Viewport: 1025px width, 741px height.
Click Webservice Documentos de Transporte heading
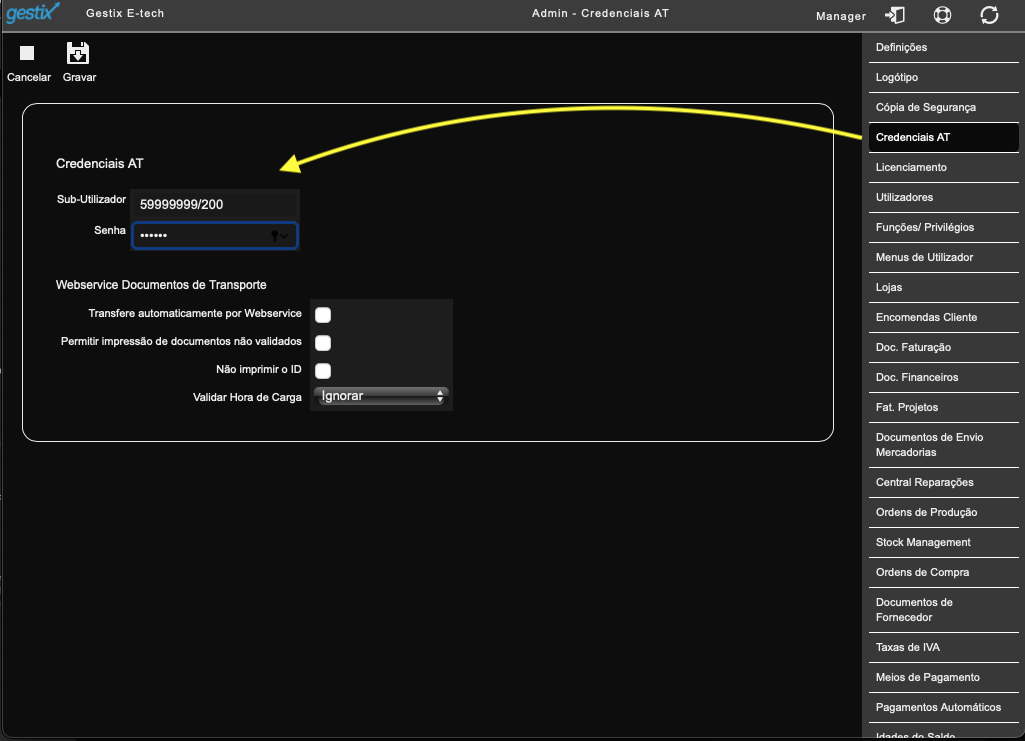tap(161, 285)
